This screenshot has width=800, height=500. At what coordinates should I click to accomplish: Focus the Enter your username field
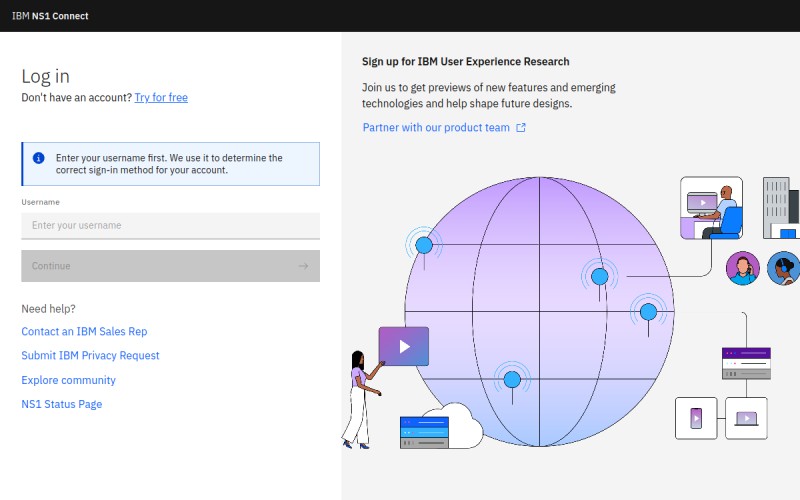click(170, 226)
